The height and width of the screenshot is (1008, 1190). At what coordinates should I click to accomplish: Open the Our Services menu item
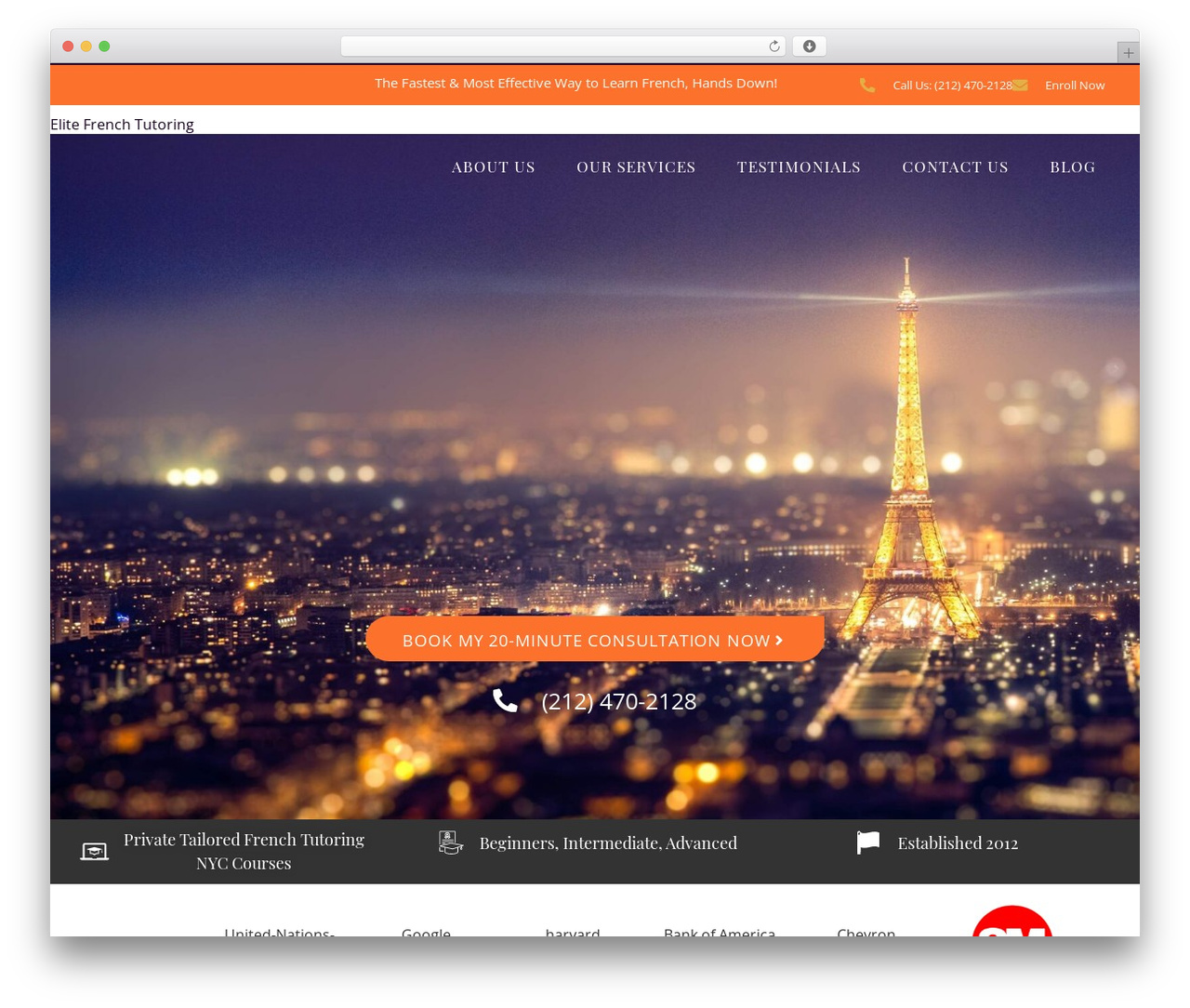tap(636, 166)
